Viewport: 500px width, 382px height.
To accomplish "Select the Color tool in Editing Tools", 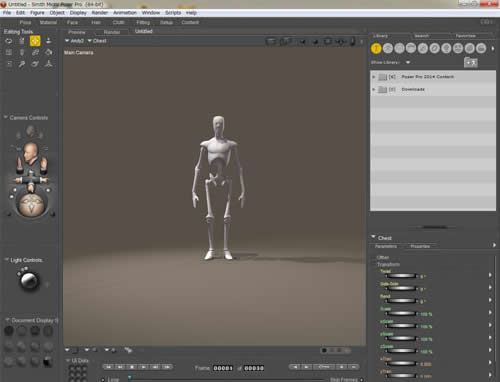I will coord(49,52).
